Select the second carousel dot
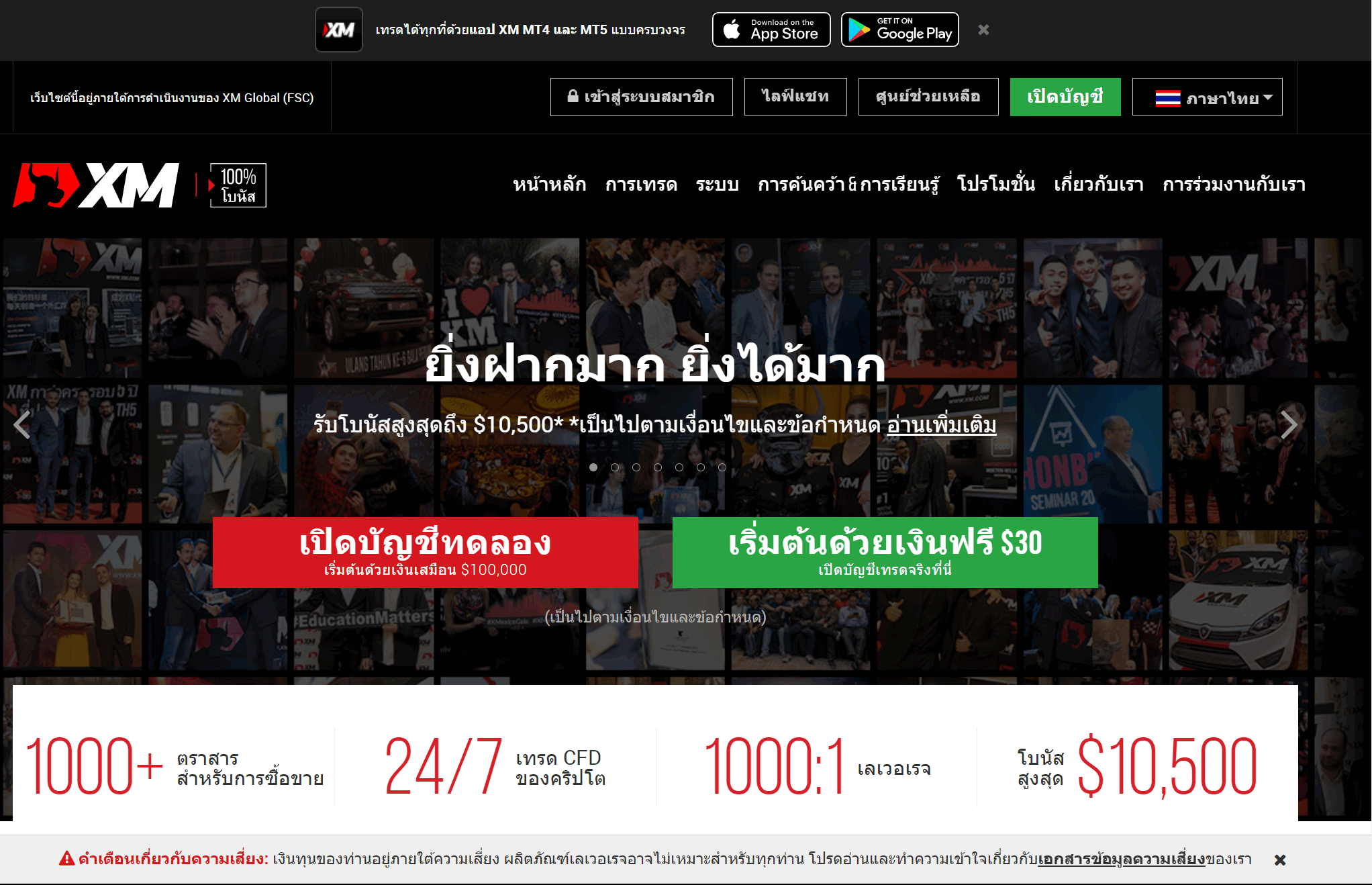The height and width of the screenshot is (885, 1372). coord(615,467)
